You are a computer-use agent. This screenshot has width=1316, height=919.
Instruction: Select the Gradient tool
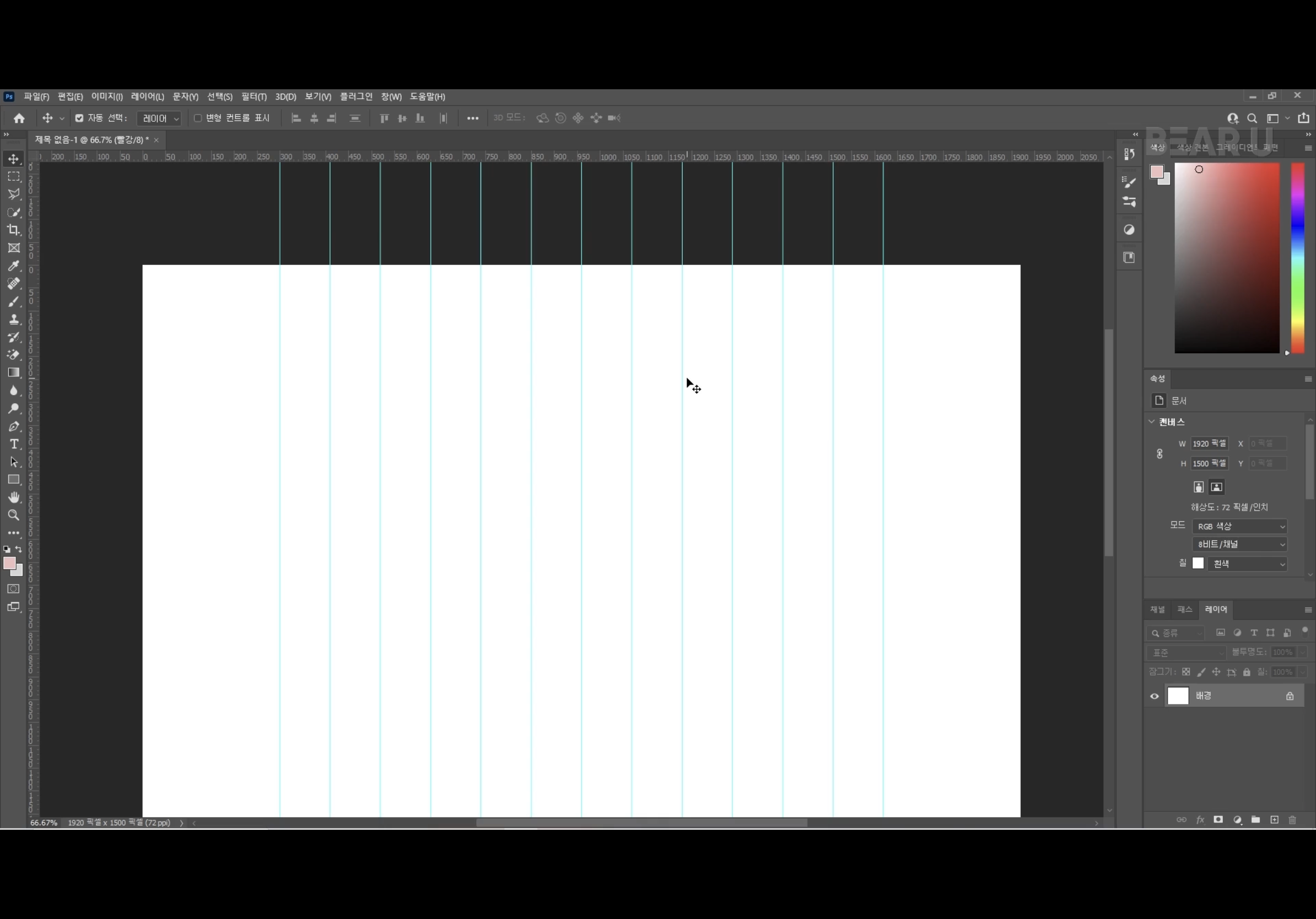tap(14, 372)
